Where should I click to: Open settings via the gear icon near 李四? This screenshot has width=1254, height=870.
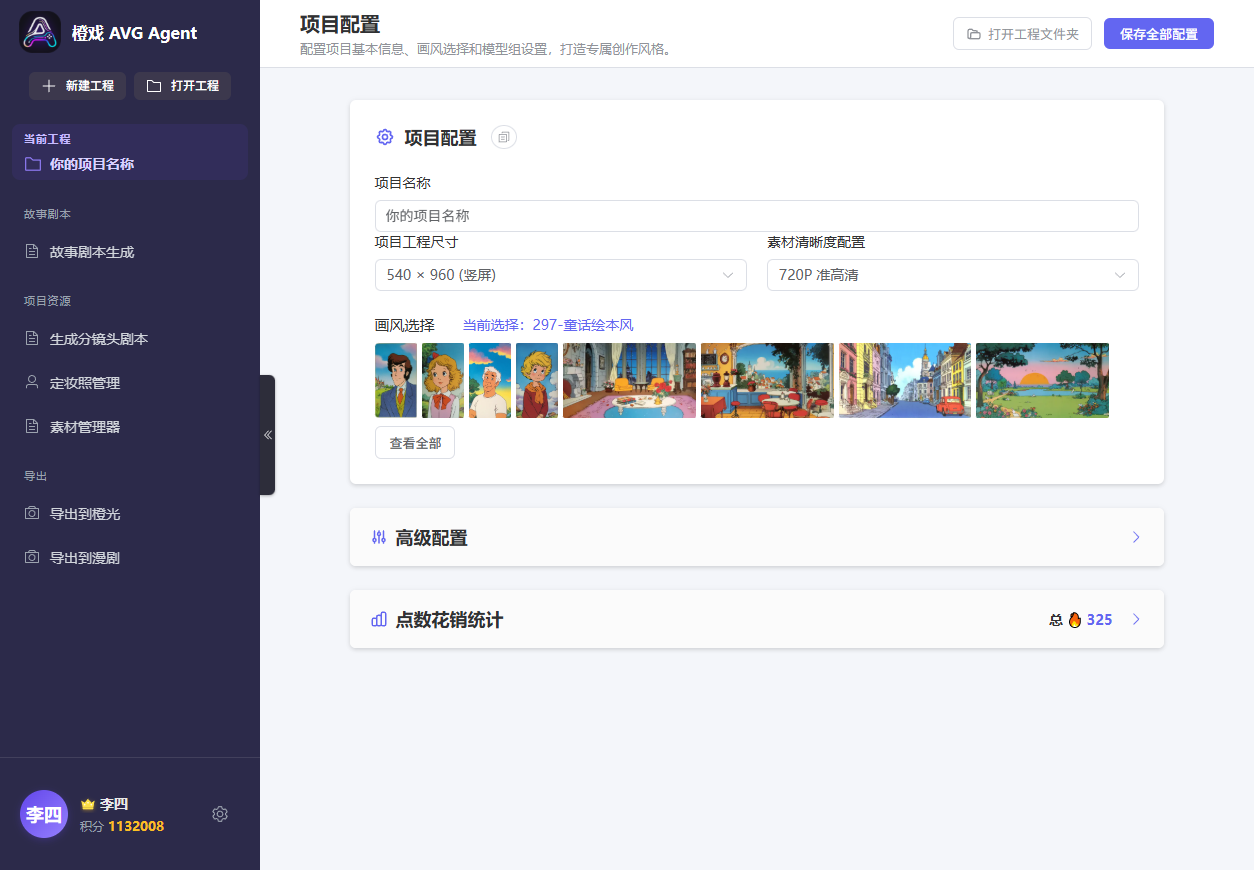[220, 814]
